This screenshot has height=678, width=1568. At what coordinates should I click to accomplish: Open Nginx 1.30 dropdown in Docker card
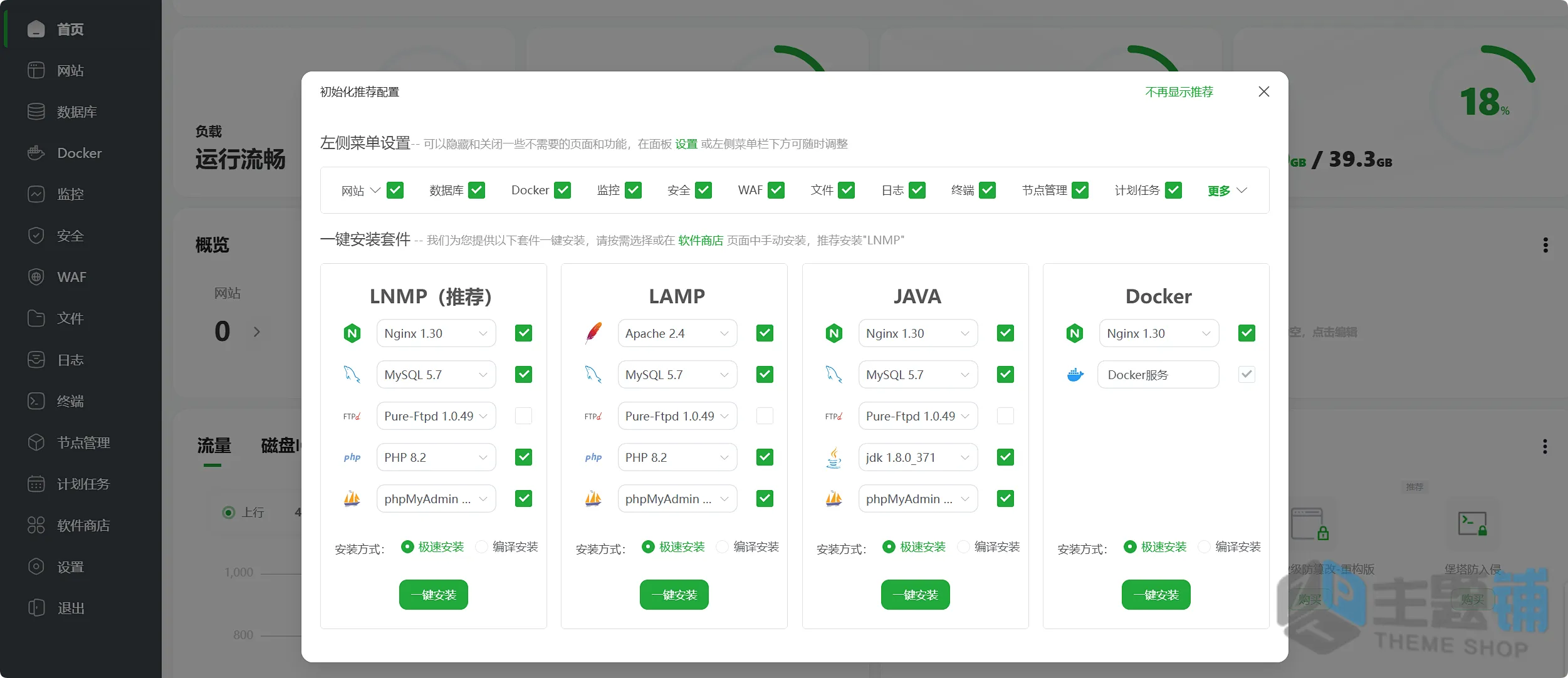coord(1159,333)
